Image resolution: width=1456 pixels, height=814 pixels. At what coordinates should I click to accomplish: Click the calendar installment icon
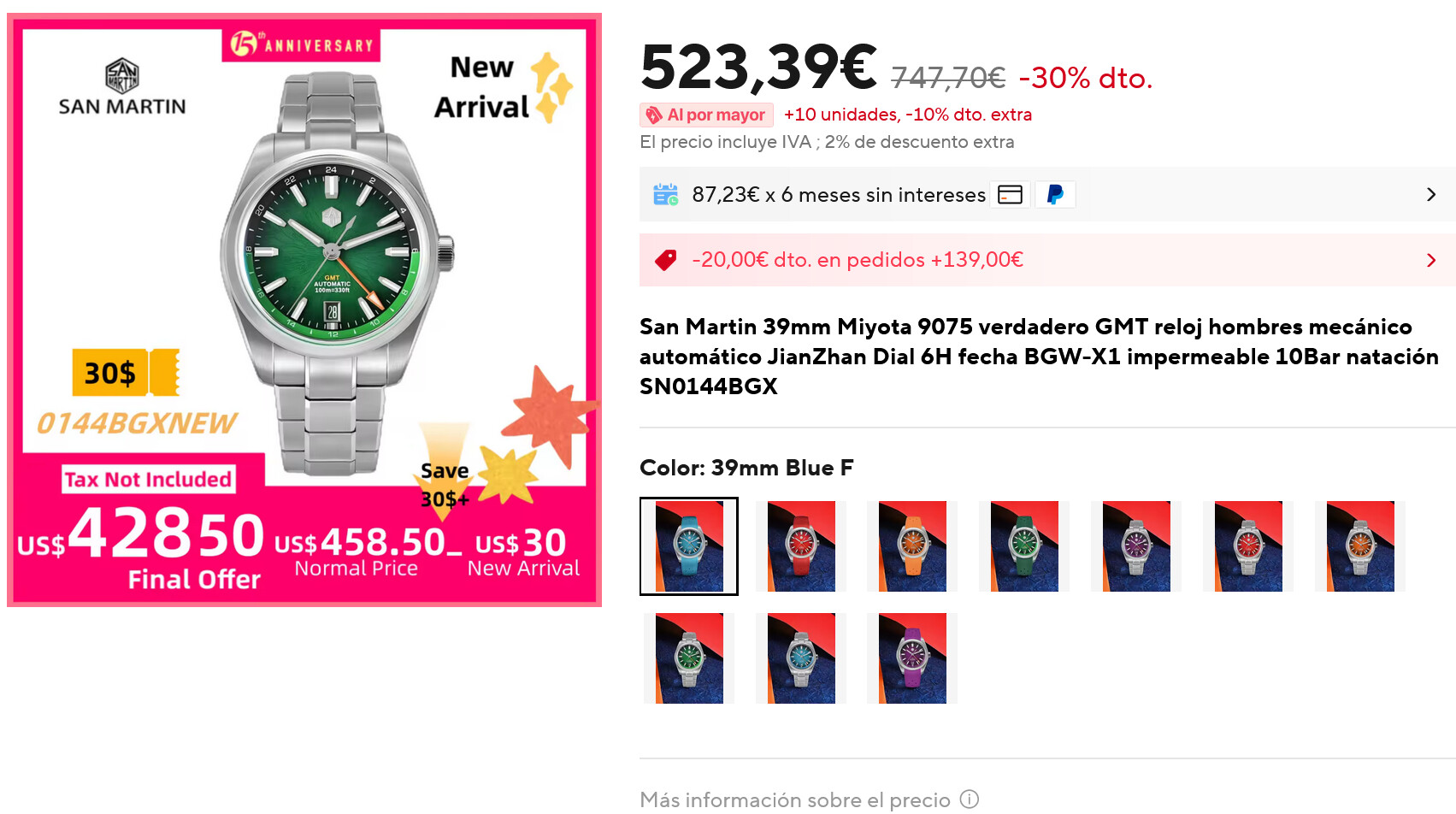[665, 195]
